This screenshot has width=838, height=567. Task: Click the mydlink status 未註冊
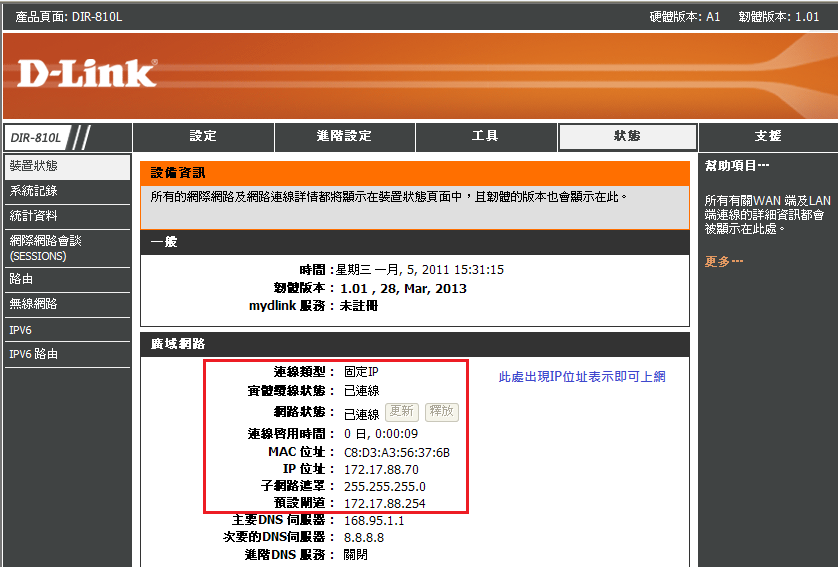[359, 306]
